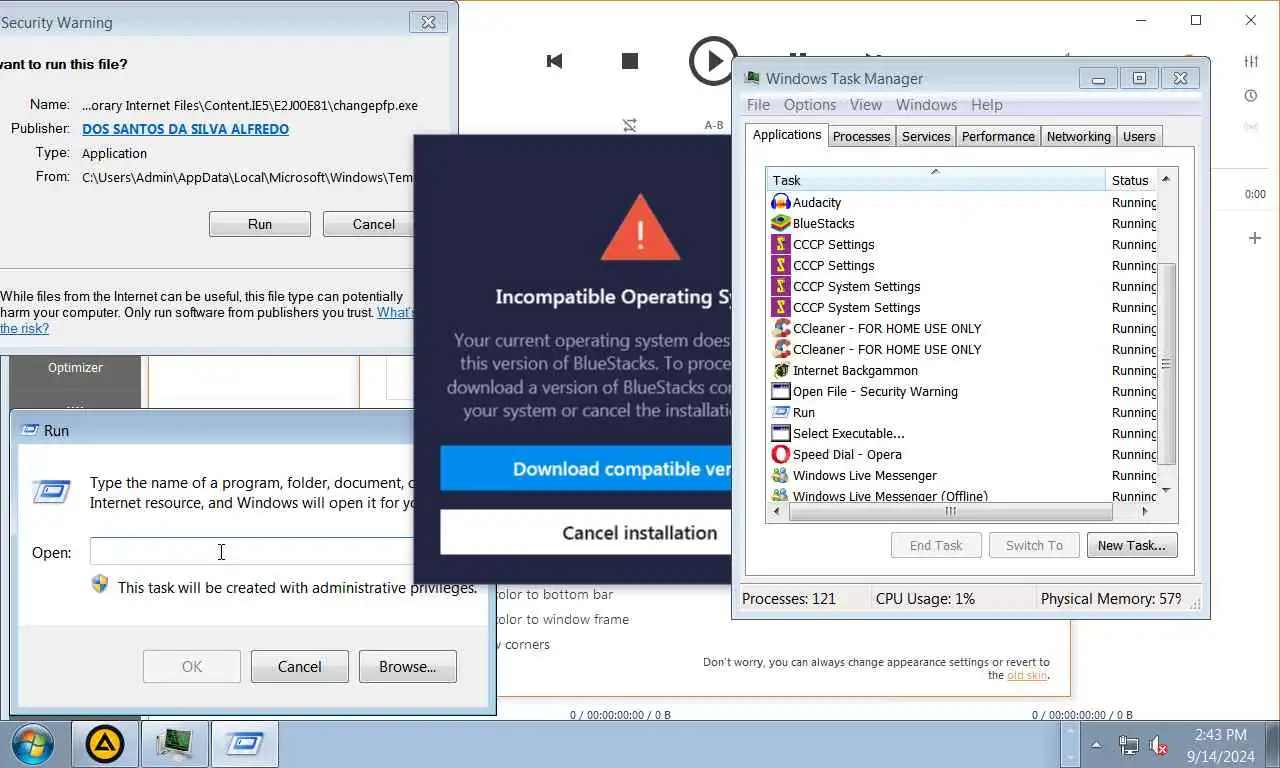
Task: Toggle the shuffle icon in media player
Action: [629, 125]
